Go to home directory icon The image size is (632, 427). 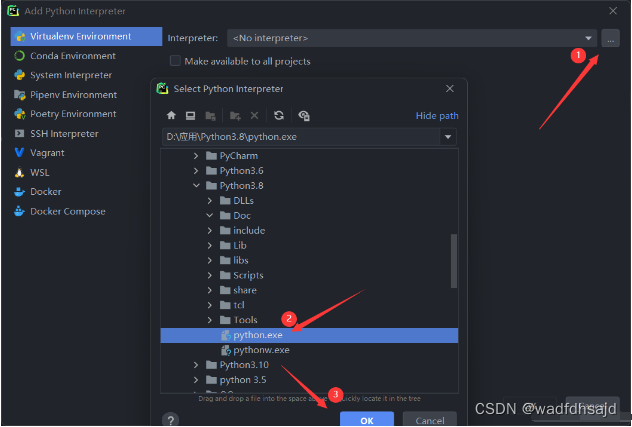pos(171,116)
